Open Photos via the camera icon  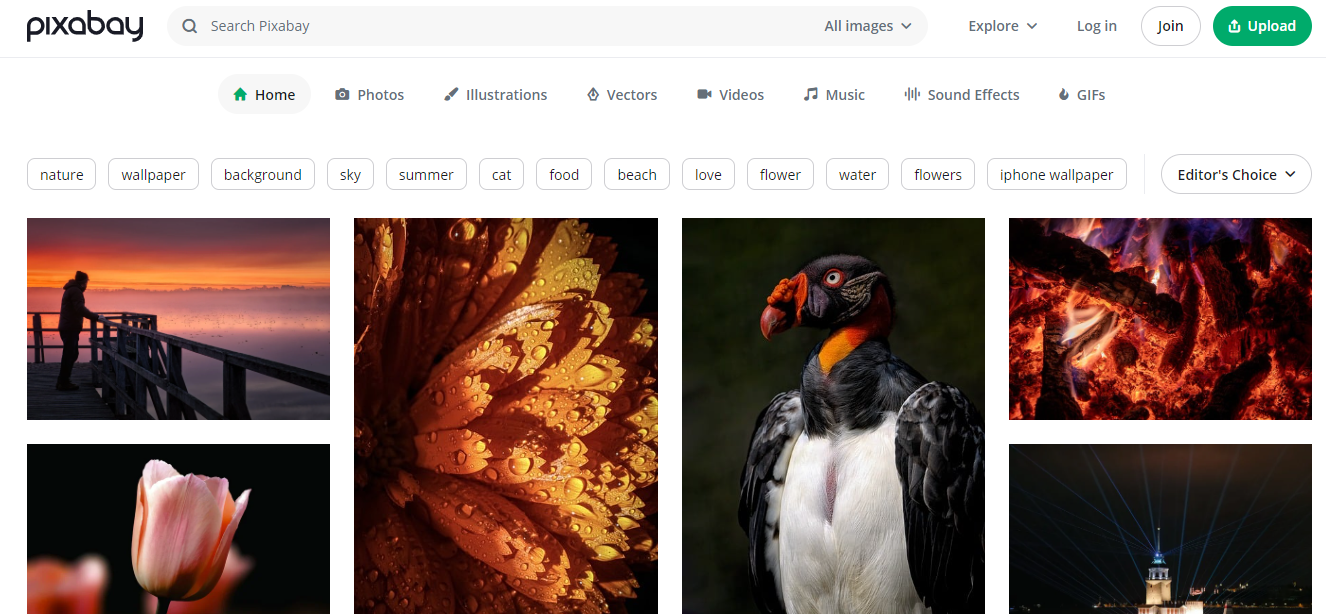tap(342, 95)
